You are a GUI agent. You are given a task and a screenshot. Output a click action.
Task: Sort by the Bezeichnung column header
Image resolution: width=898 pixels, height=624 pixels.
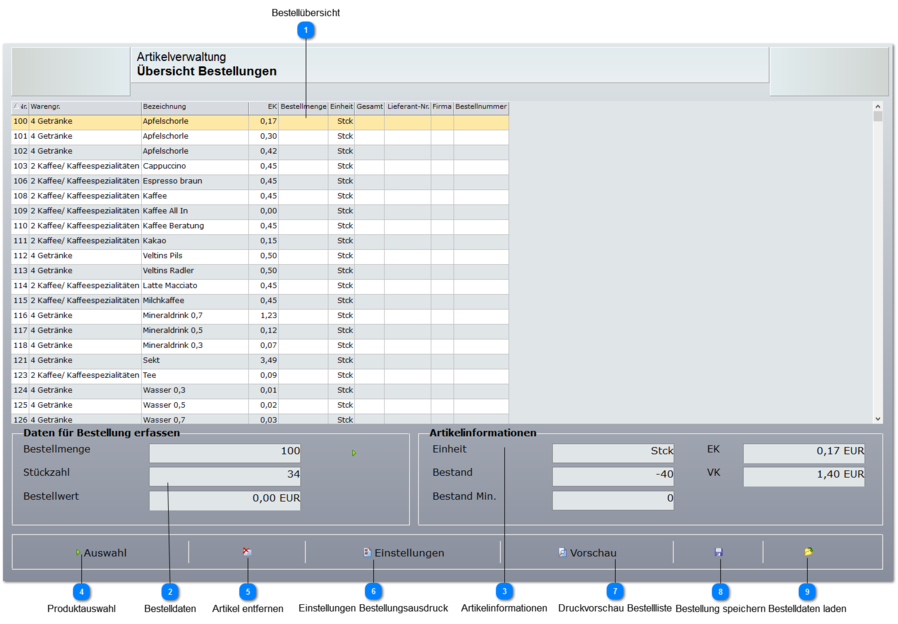(x=195, y=107)
